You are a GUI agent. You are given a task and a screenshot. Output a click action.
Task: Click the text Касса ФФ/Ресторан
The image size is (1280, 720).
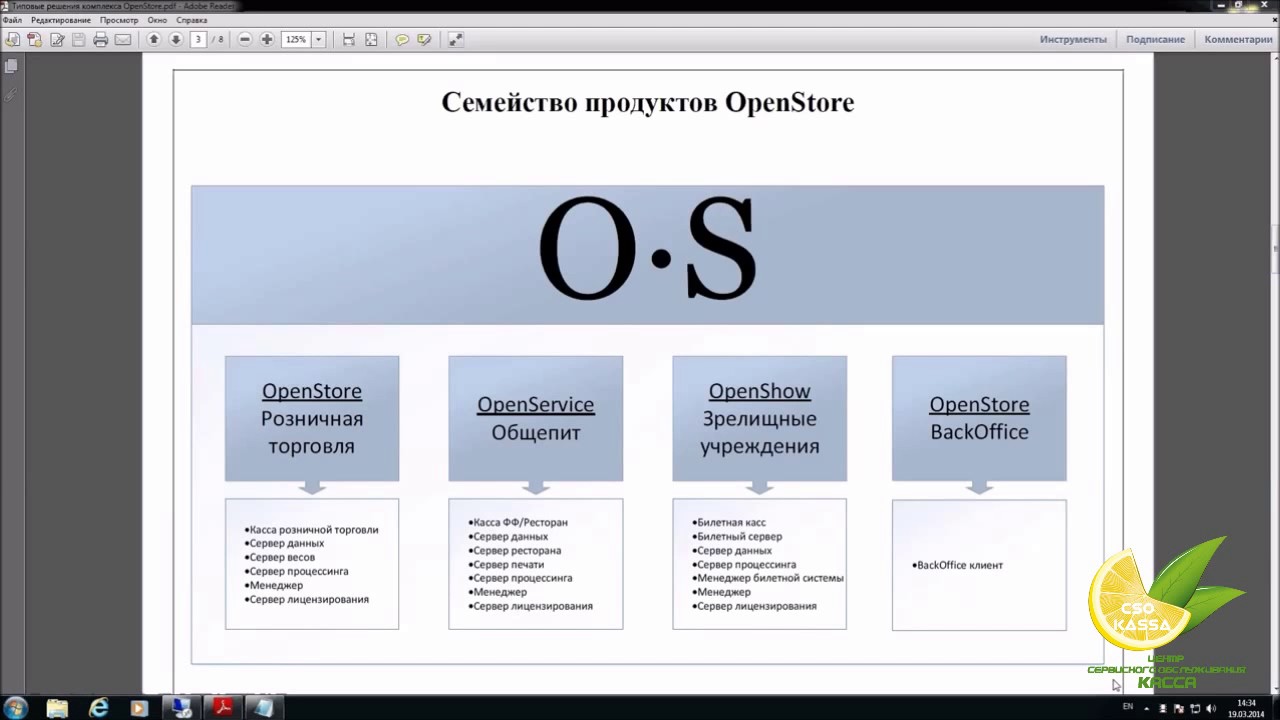(x=520, y=522)
